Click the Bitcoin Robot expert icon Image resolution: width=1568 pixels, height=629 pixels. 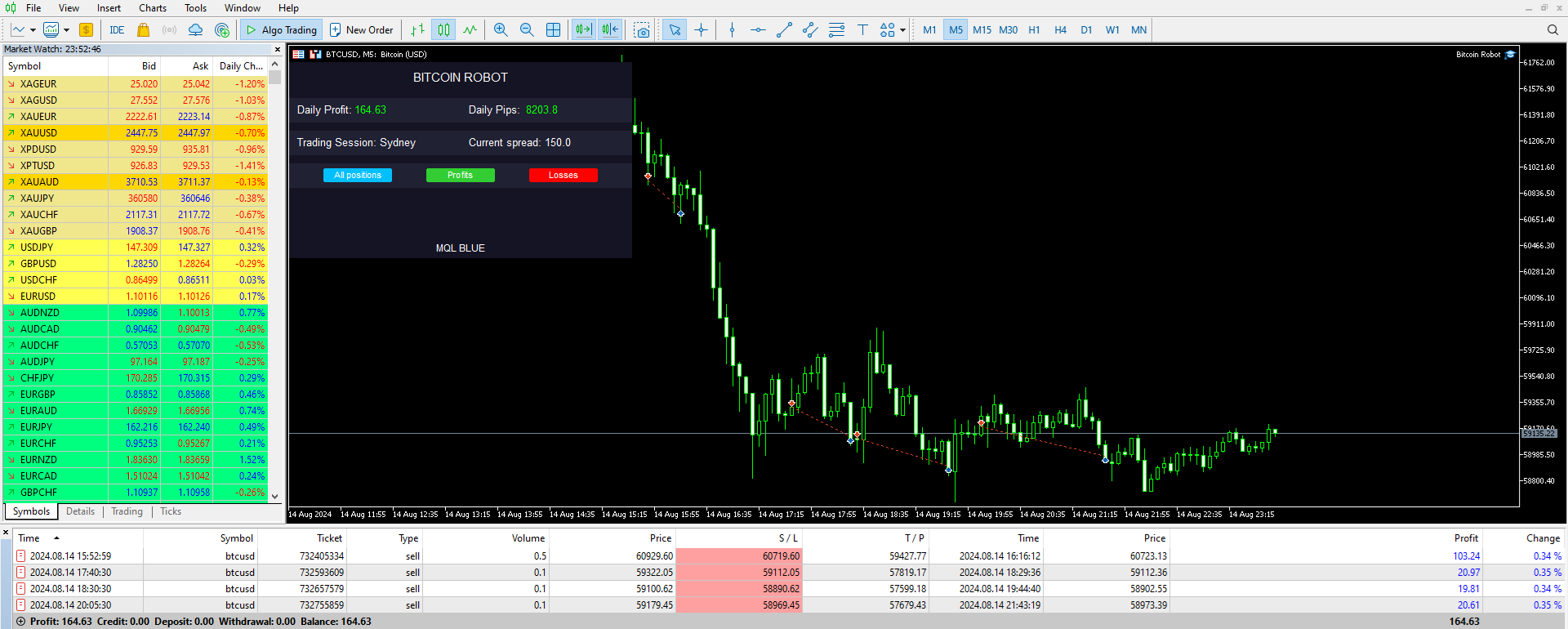(1510, 55)
